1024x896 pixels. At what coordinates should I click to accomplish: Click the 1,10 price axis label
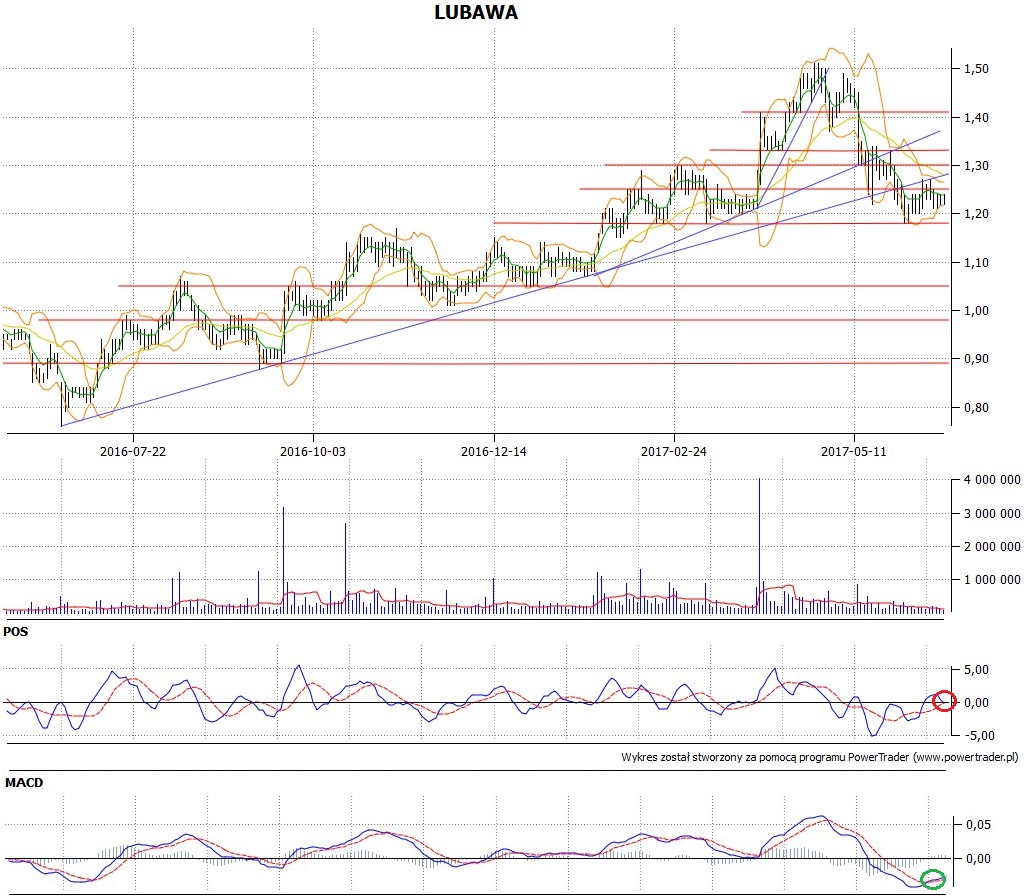[976, 263]
